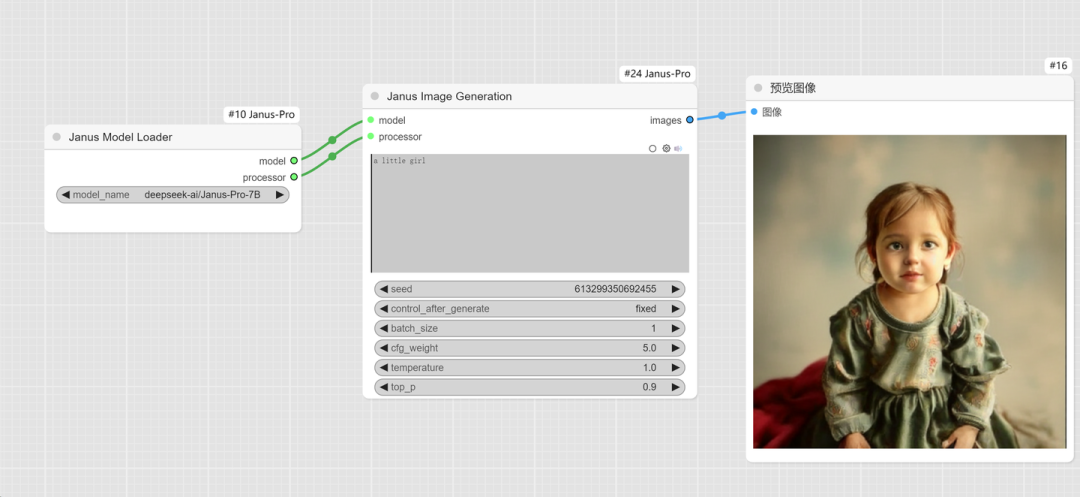This screenshot has height=497, width=1080.
Task: Increase temperature with its right arrow
Action: click(x=676, y=368)
